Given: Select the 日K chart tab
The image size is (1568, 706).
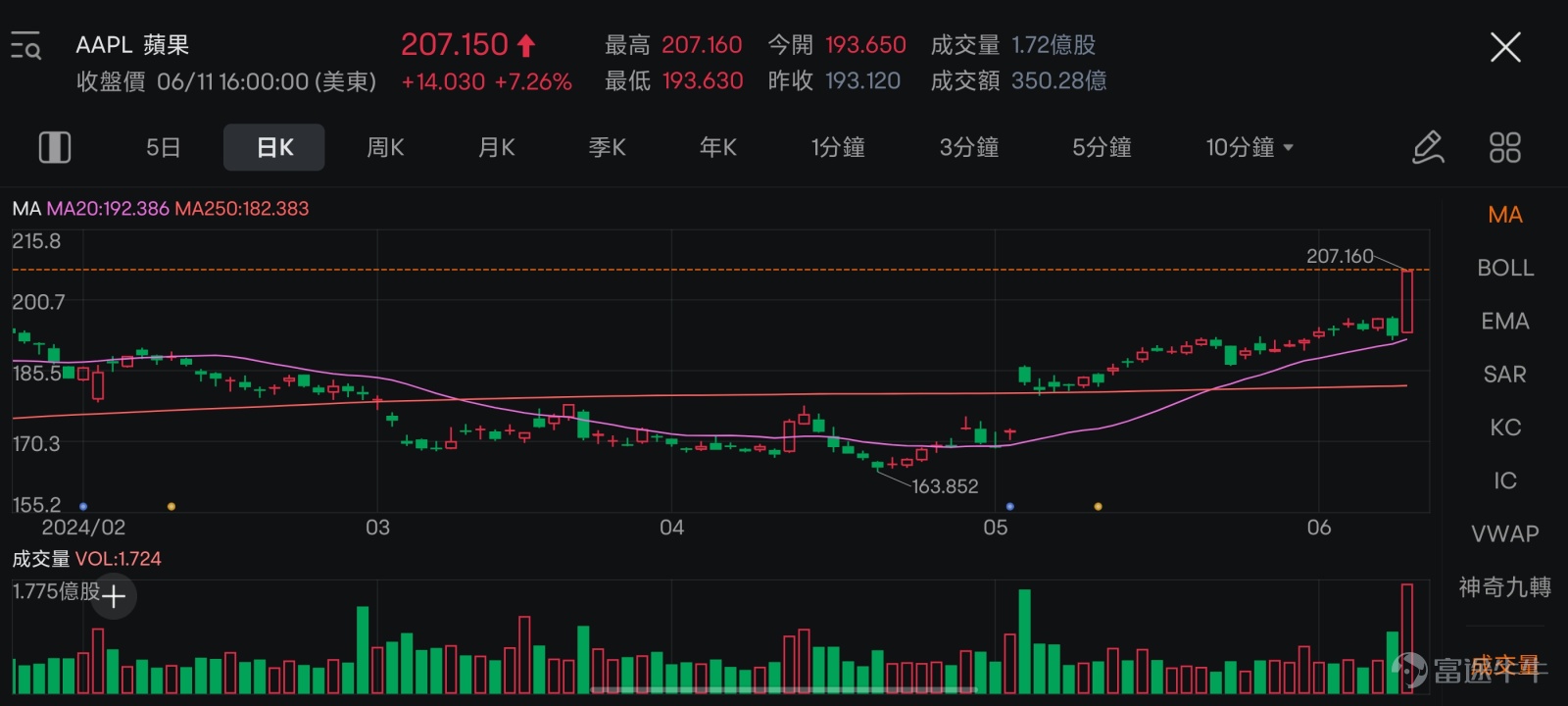Looking at the screenshot, I should tap(274, 147).
